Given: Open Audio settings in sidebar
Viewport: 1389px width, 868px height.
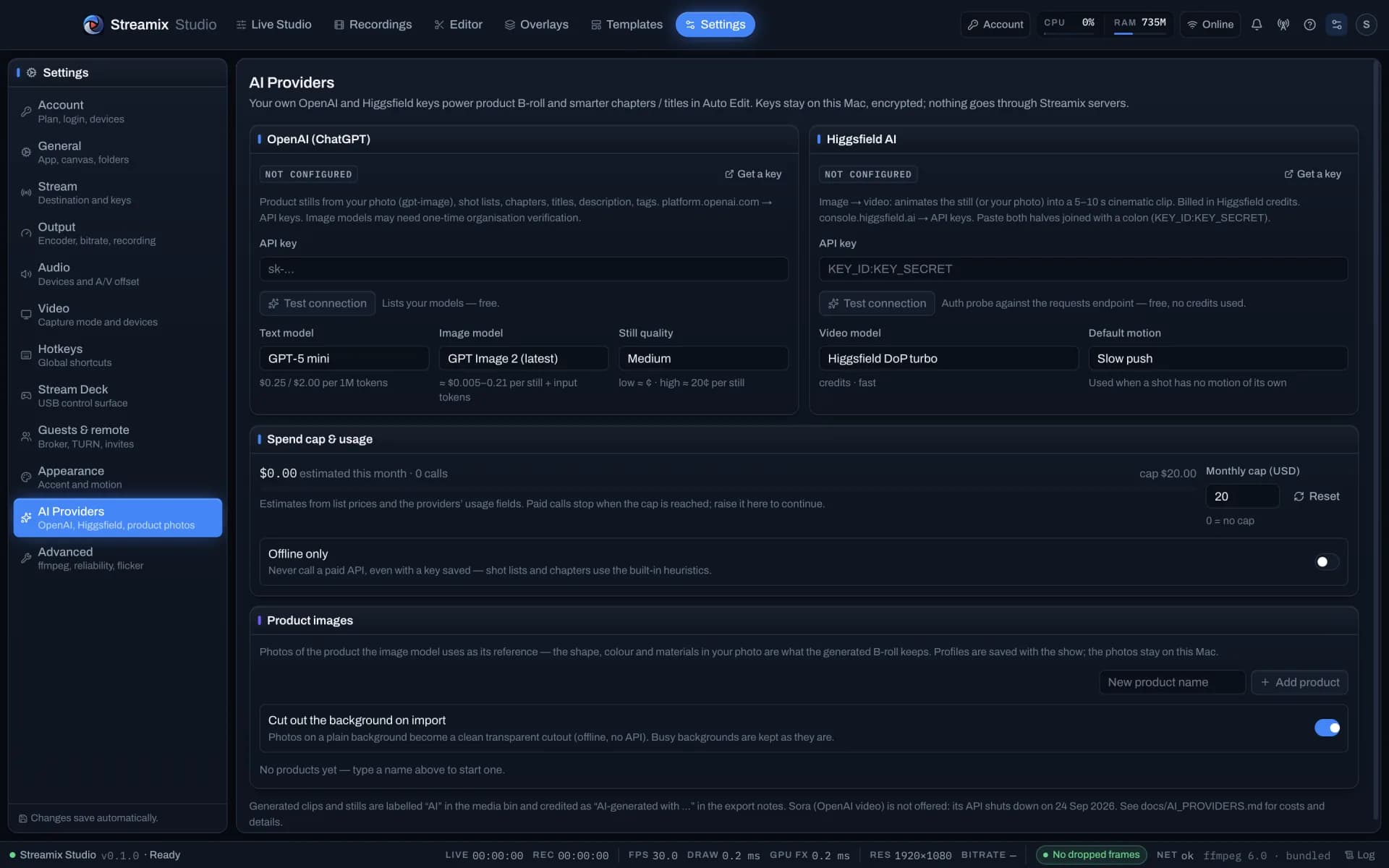Looking at the screenshot, I should click(x=118, y=274).
